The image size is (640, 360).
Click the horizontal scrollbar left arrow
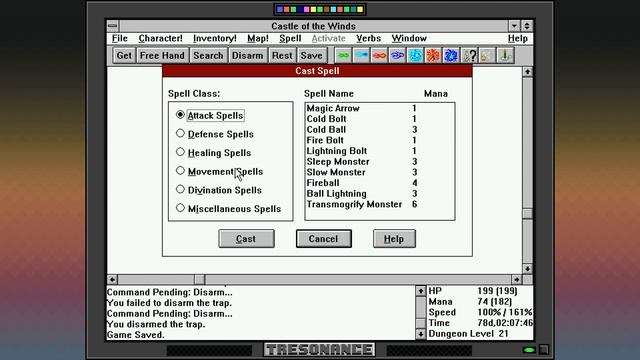tap(112, 280)
